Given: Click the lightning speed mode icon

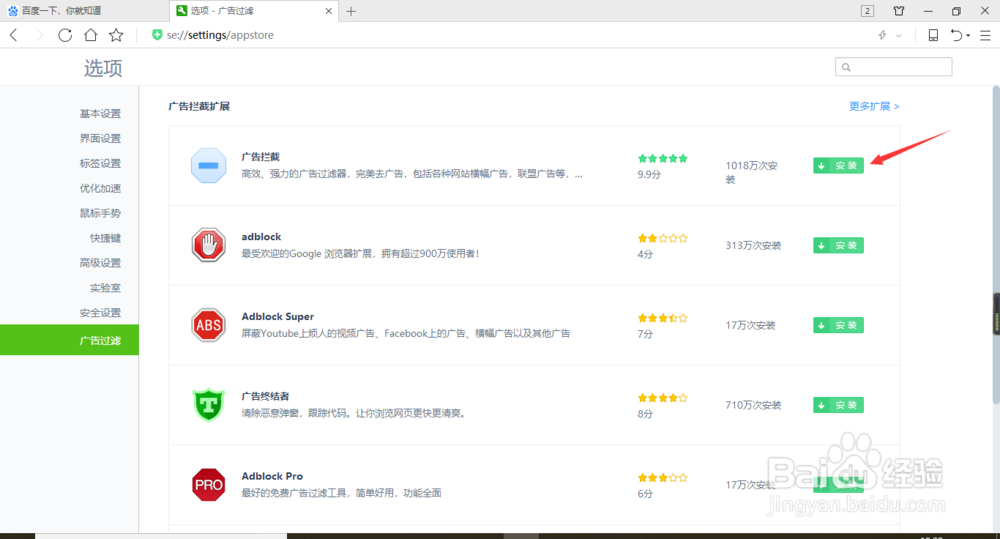Looking at the screenshot, I should point(883,35).
